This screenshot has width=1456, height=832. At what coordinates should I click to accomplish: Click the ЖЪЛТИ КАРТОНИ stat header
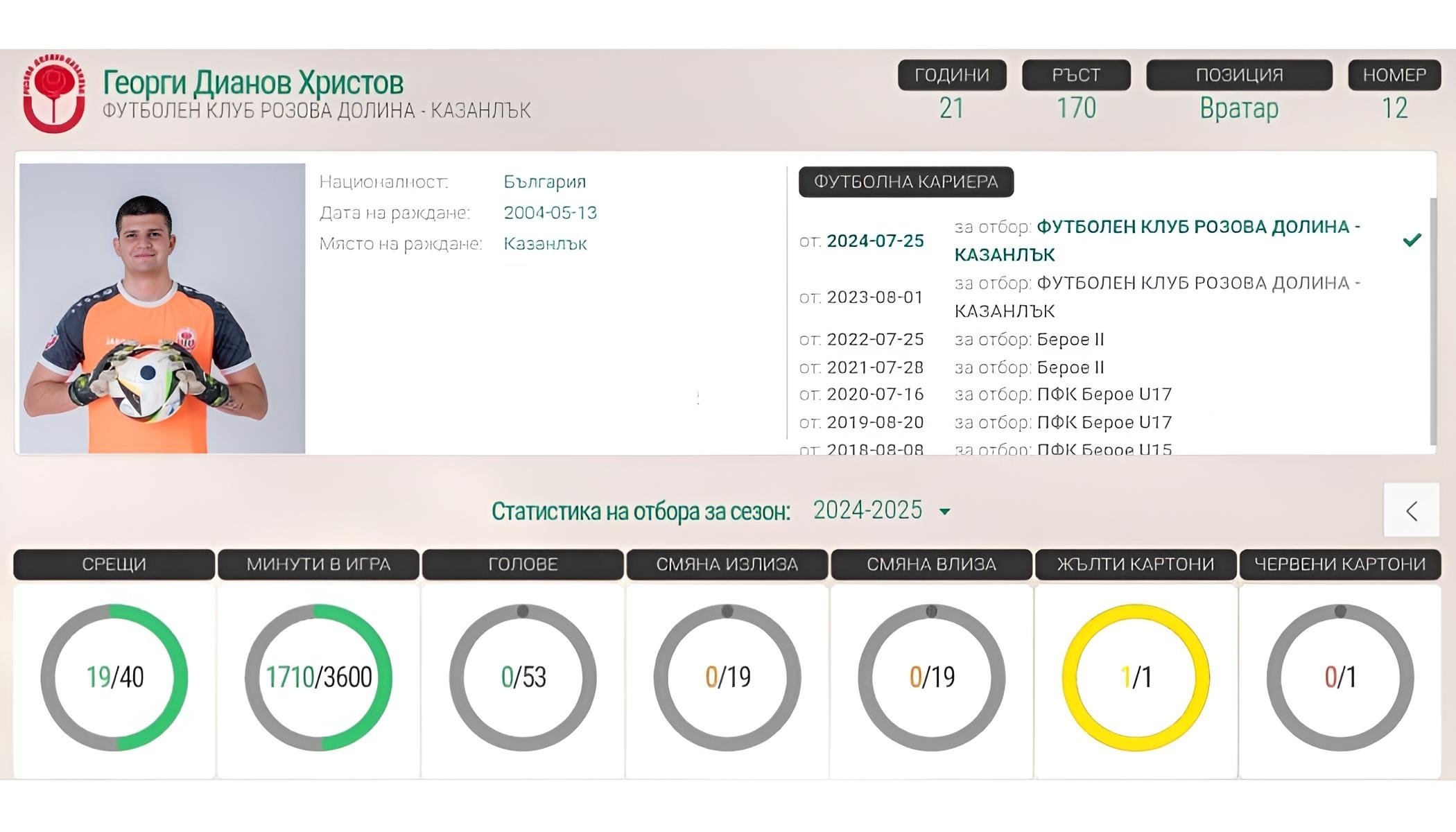(x=1136, y=564)
